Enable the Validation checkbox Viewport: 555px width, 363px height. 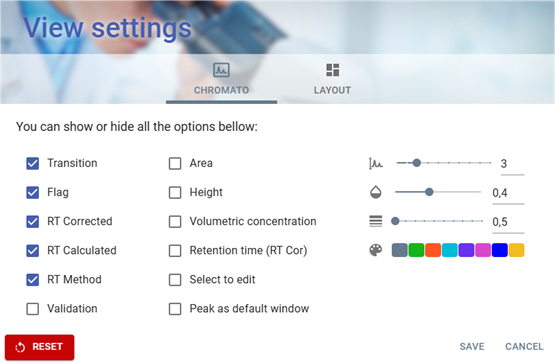[x=33, y=309]
